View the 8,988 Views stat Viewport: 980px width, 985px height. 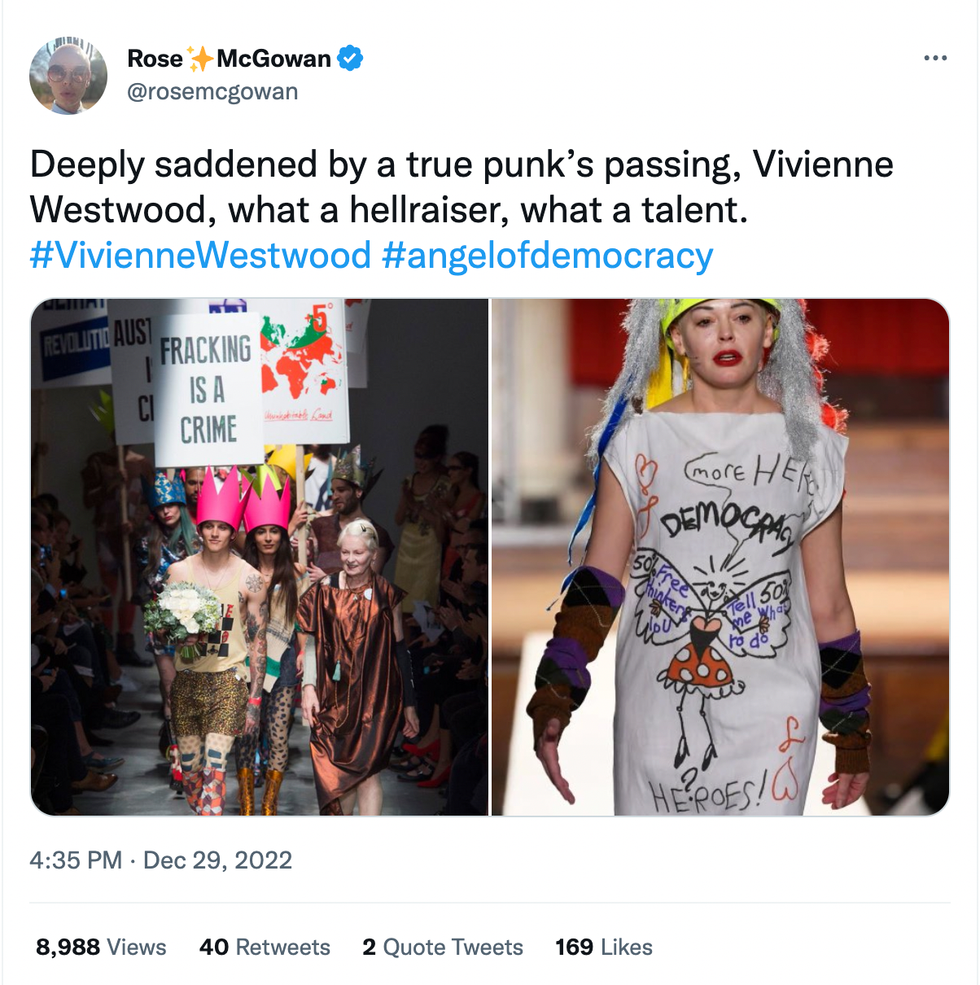(101, 947)
